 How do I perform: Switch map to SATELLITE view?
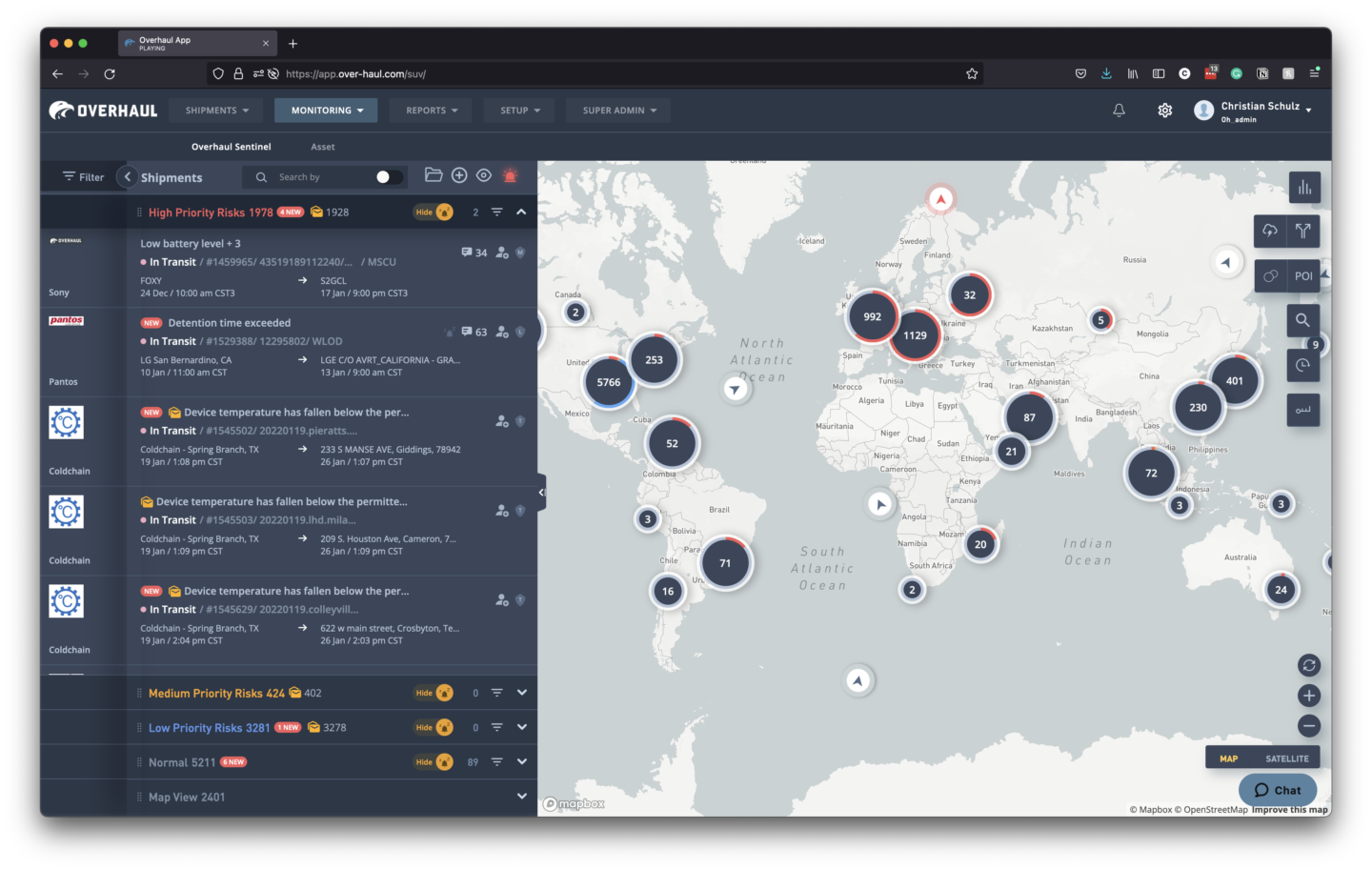[1286, 759]
